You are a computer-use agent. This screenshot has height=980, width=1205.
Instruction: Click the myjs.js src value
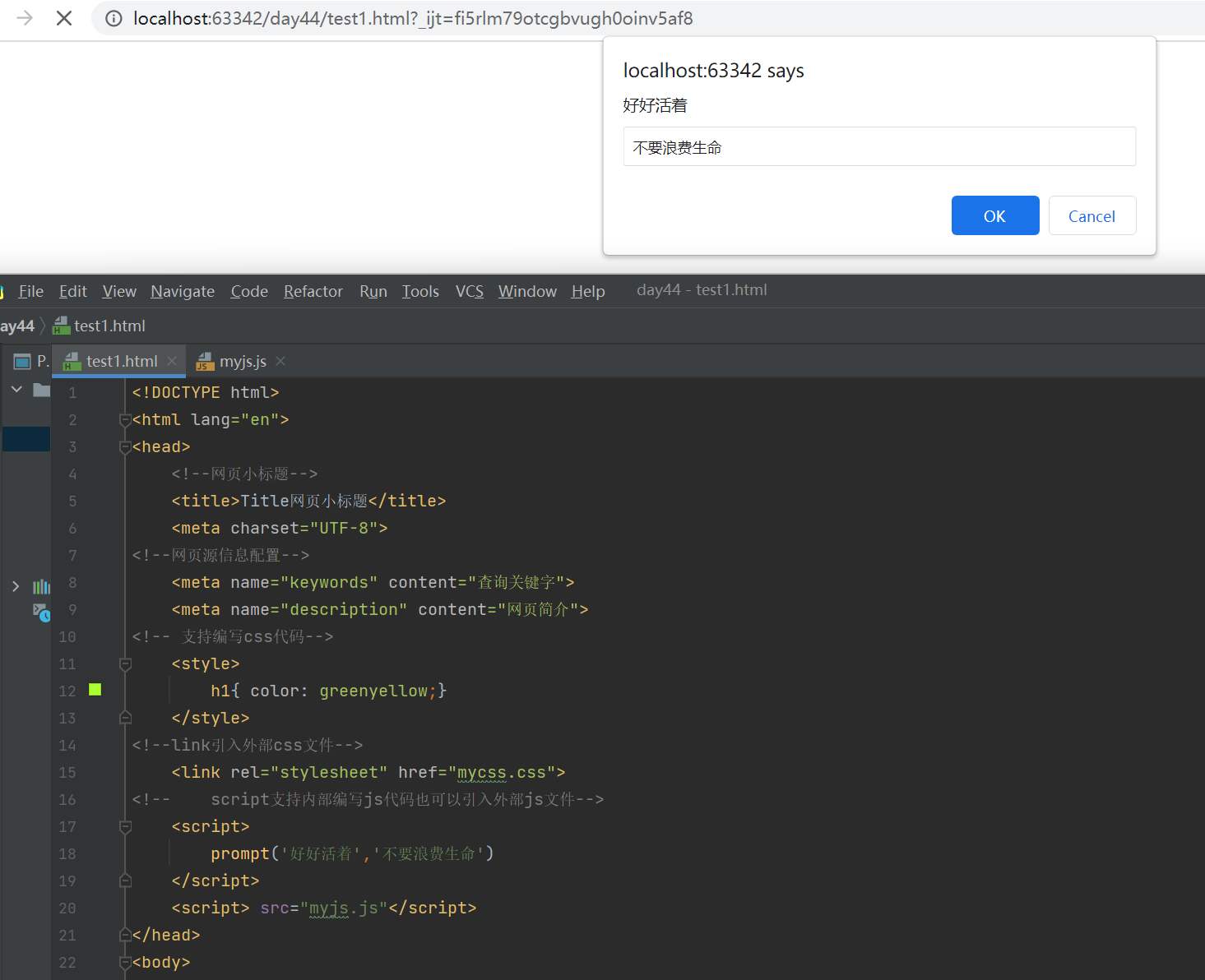tap(344, 908)
